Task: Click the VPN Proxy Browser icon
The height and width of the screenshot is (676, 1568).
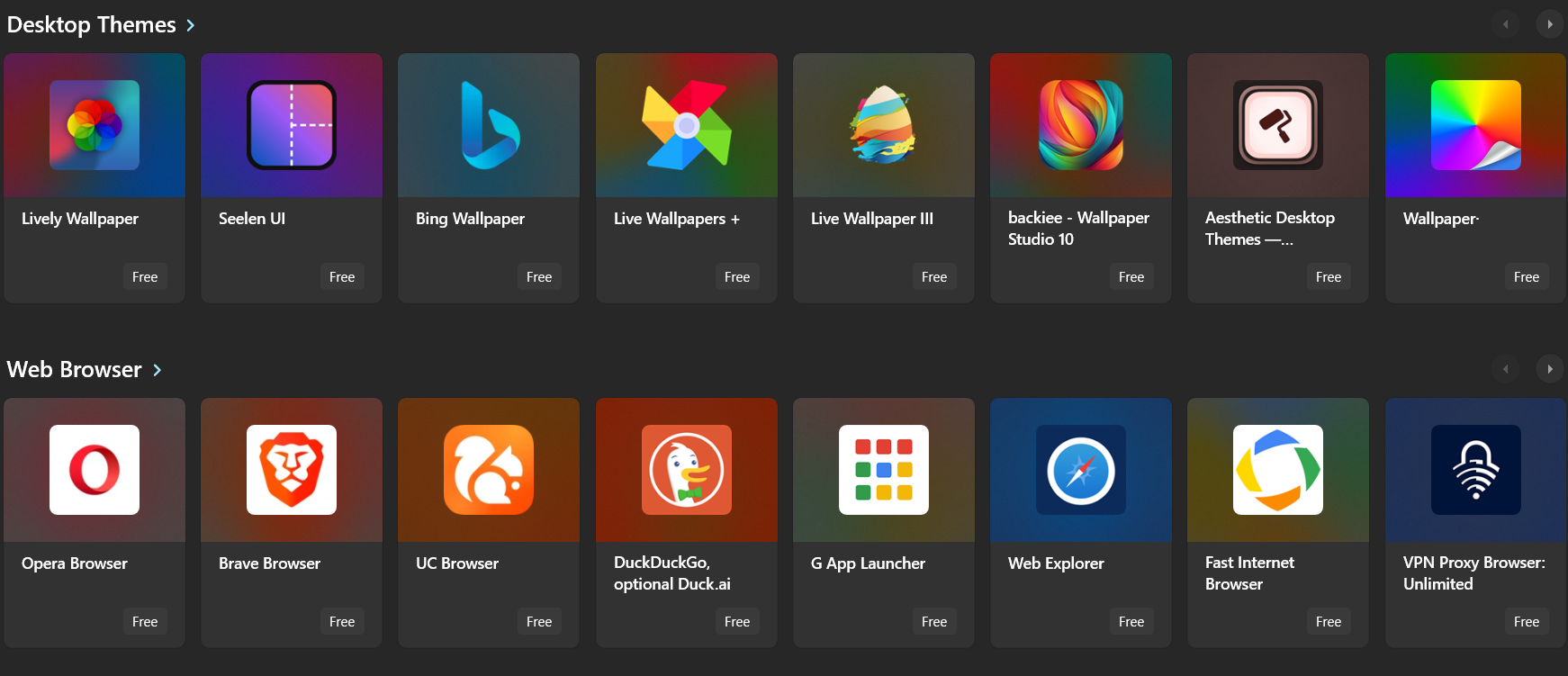Action: click(x=1476, y=470)
